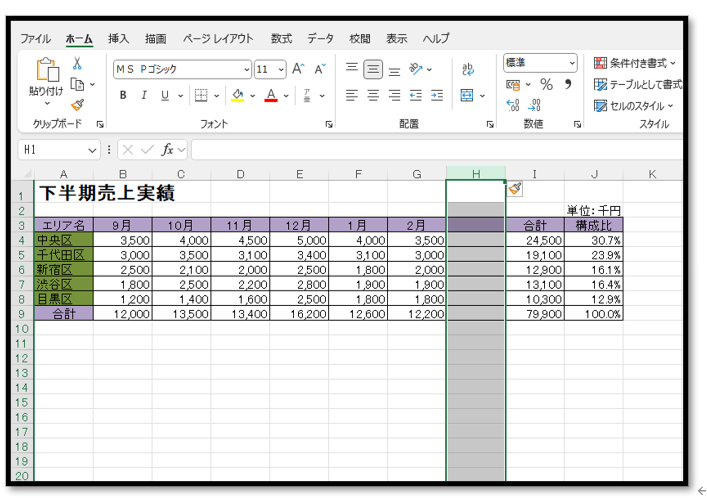Align cell content to bottom

pos(395,70)
